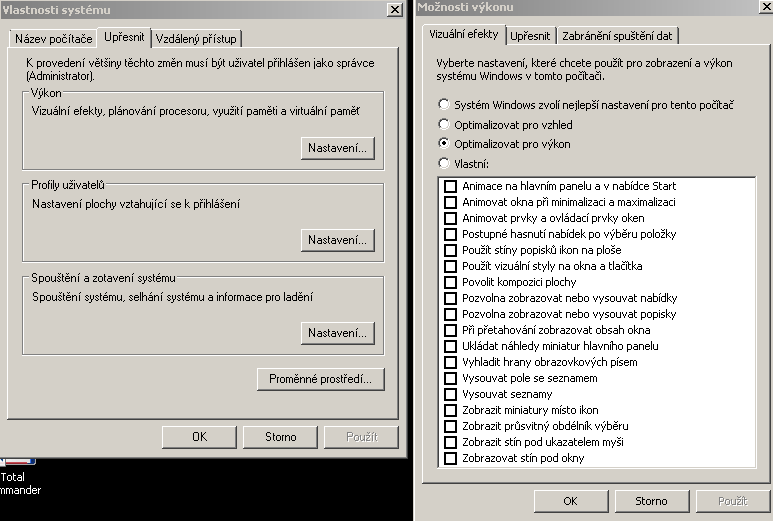Viewport: 773px width, 521px height.
Task: Toggle Animovat prvky a ovládací prvky oken
Action: point(451,218)
